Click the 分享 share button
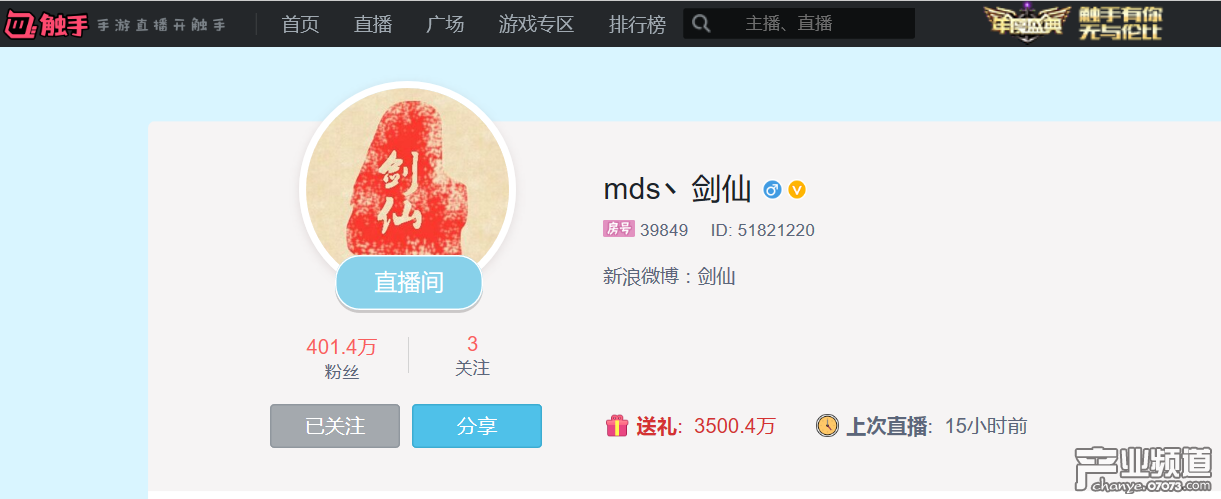Viewport: 1221px width, 499px height. click(477, 426)
